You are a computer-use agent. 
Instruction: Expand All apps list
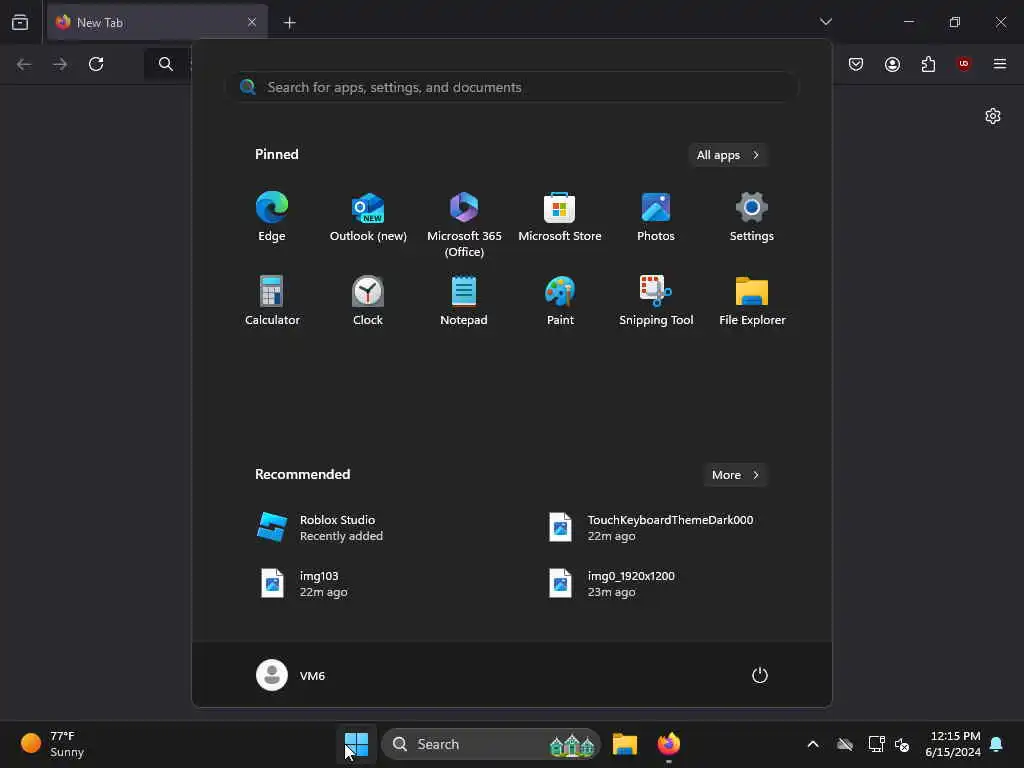click(728, 155)
